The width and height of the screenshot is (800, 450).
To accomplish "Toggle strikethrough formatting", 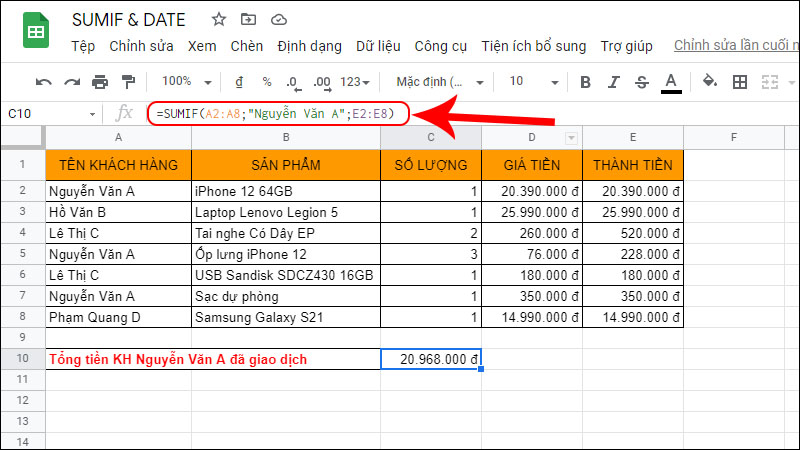I will 642,82.
